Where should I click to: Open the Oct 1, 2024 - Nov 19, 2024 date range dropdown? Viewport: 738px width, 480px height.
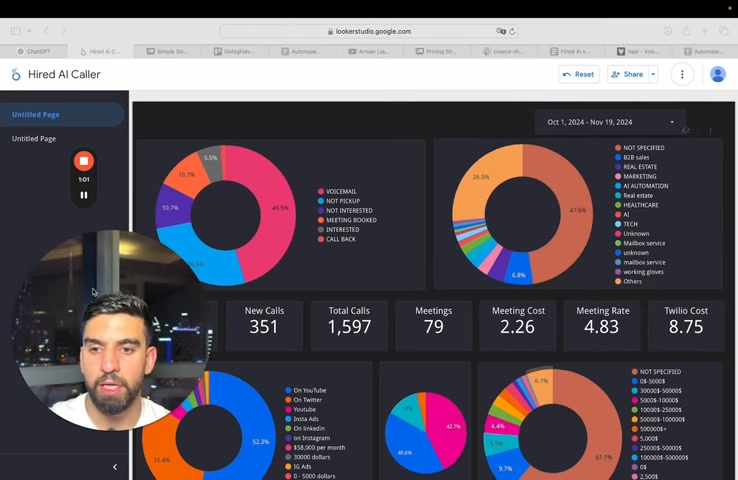coord(610,122)
